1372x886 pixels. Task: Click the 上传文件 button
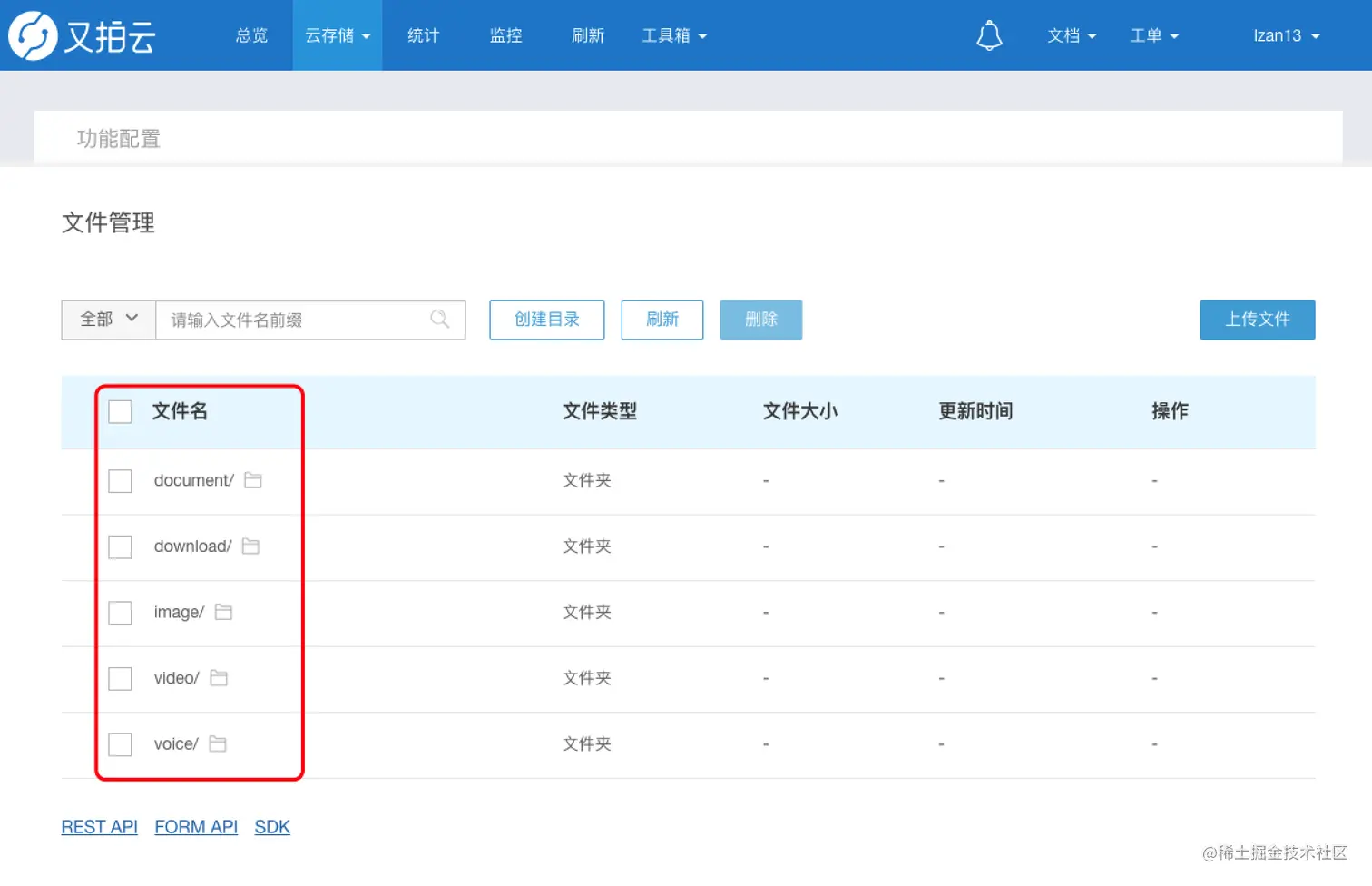(x=1258, y=320)
